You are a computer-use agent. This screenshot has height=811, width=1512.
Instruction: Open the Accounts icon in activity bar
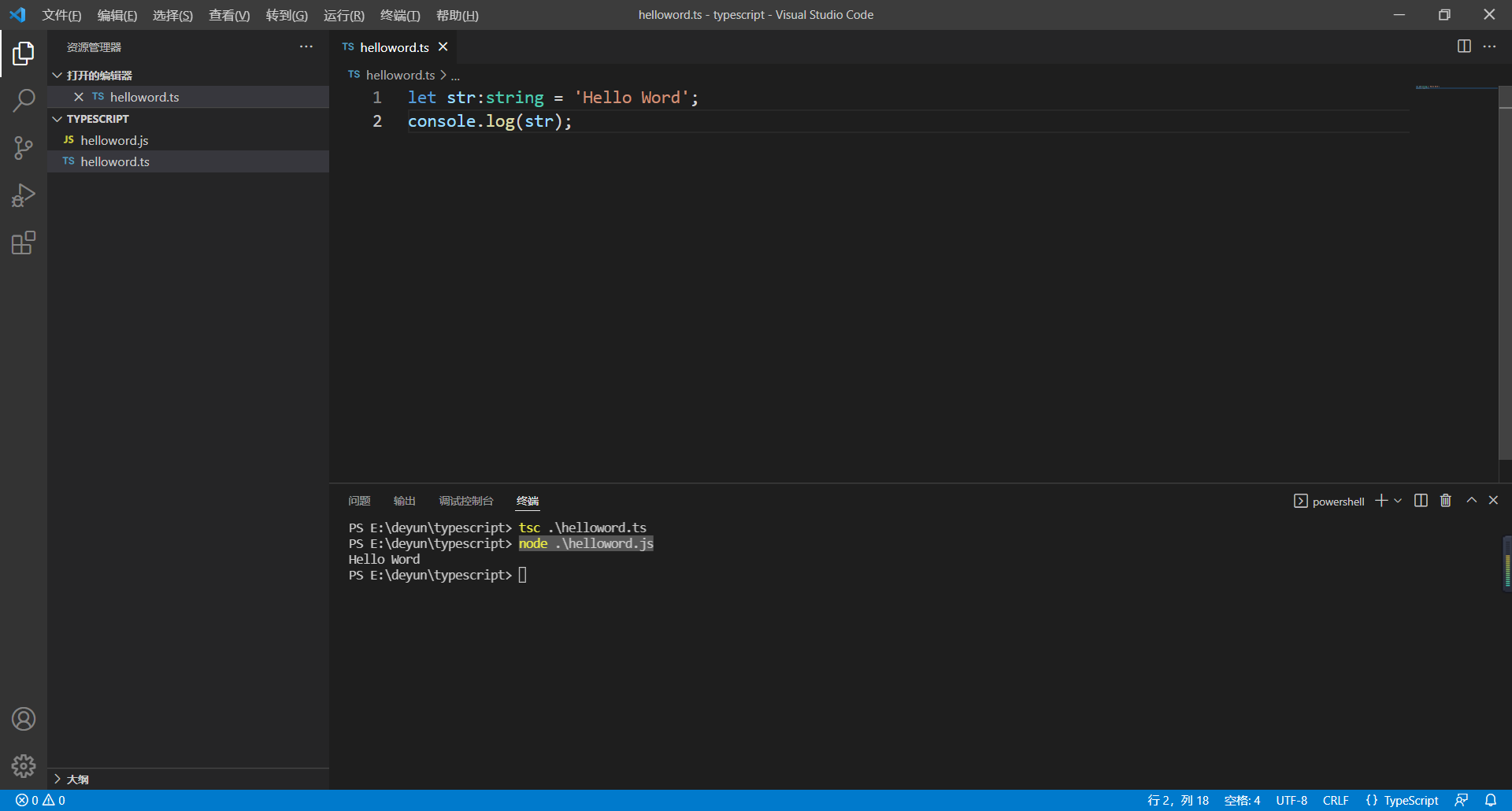[x=24, y=719]
